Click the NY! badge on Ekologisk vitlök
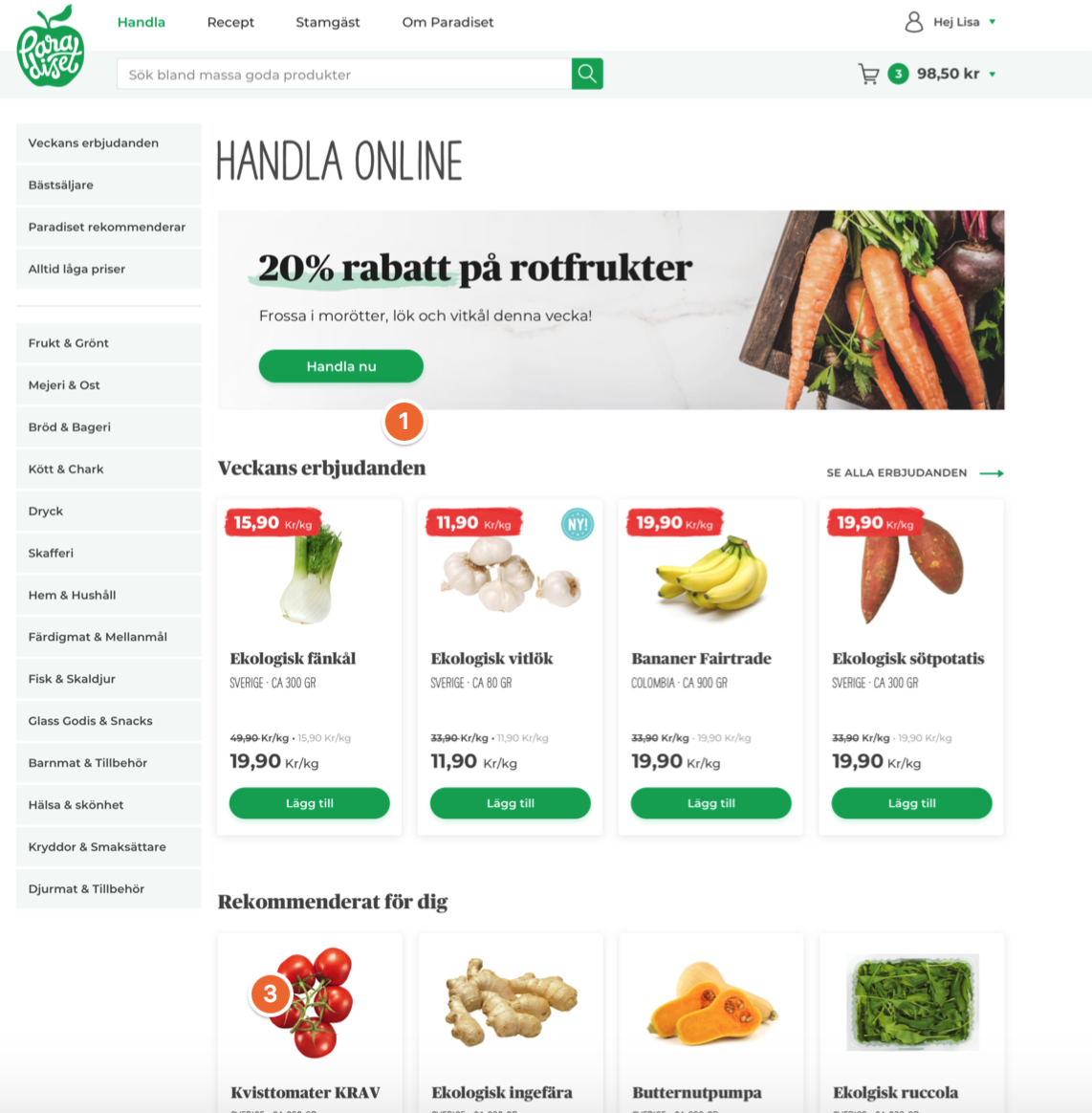Viewport: 1092px width, 1113px height. pyautogui.click(x=578, y=525)
